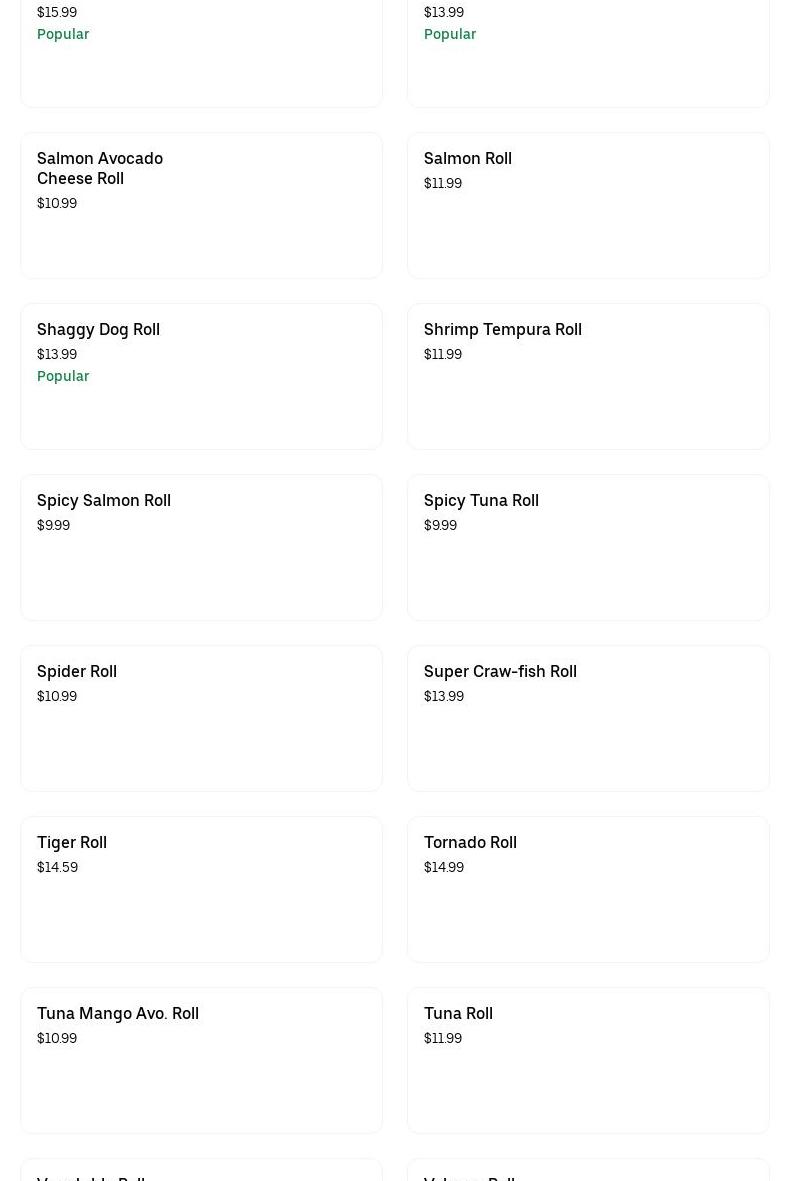Click the $10.99 price under Spider Roll

click(57, 696)
